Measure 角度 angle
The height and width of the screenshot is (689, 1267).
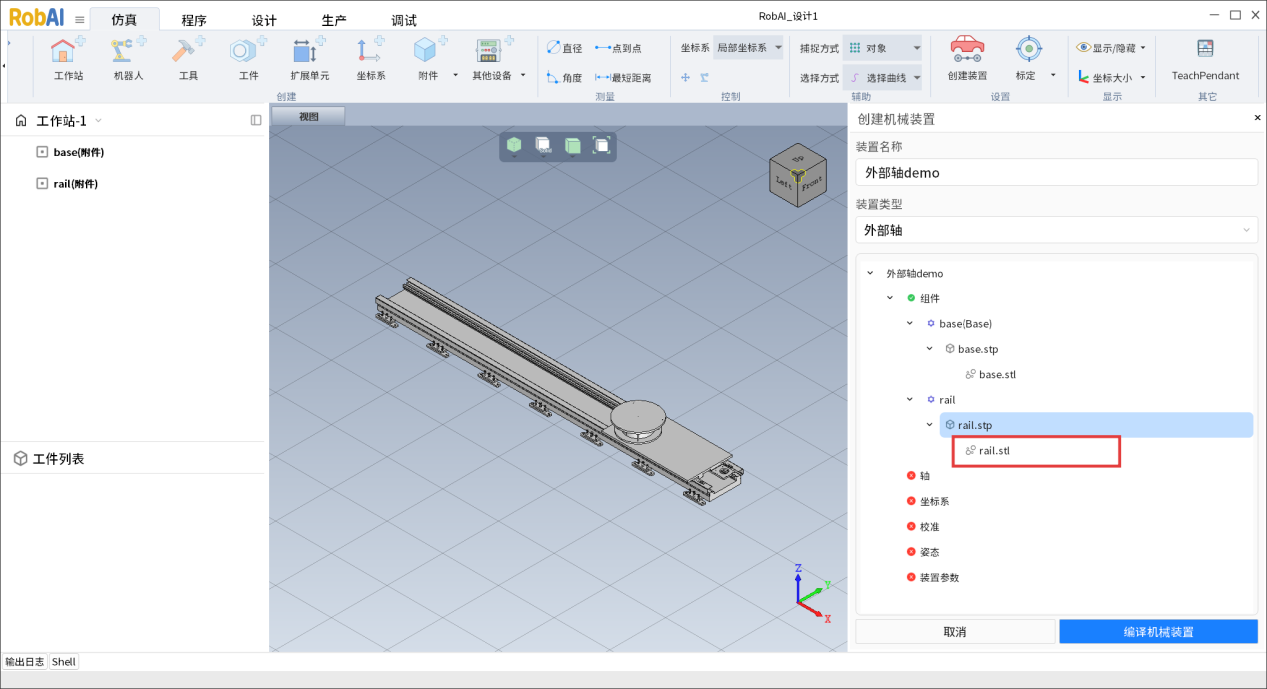click(564, 78)
